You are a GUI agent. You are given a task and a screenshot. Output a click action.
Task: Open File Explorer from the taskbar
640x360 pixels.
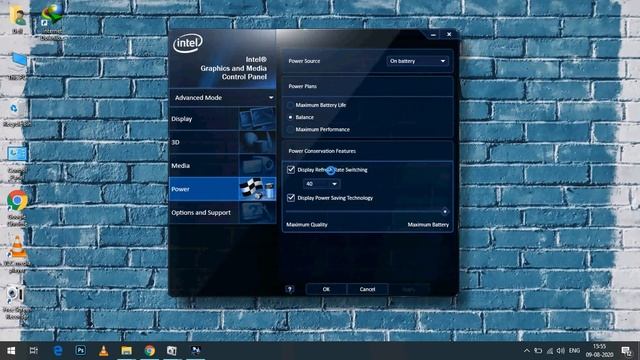click(126, 351)
